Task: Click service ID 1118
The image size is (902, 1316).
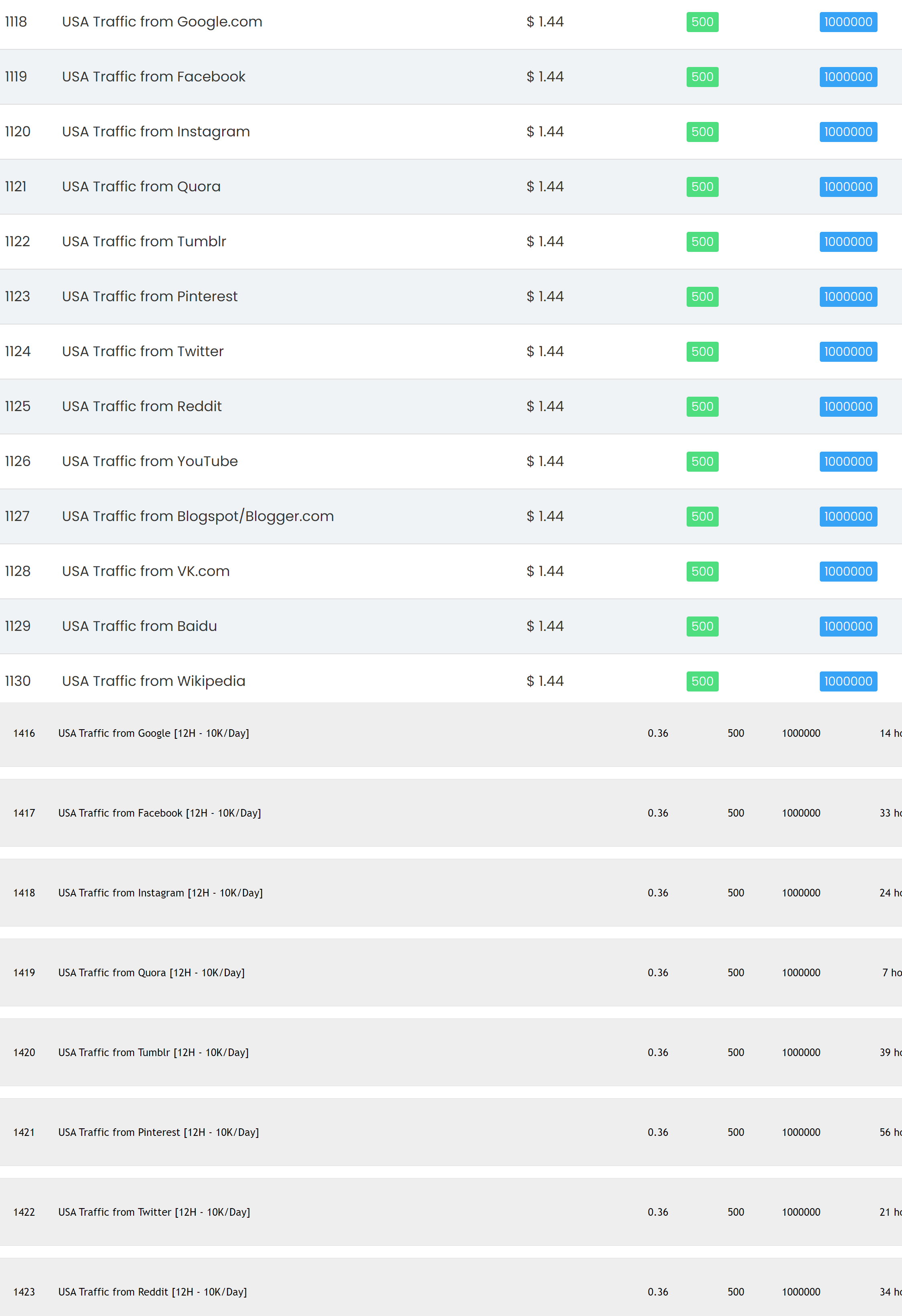Action: pyautogui.click(x=16, y=22)
